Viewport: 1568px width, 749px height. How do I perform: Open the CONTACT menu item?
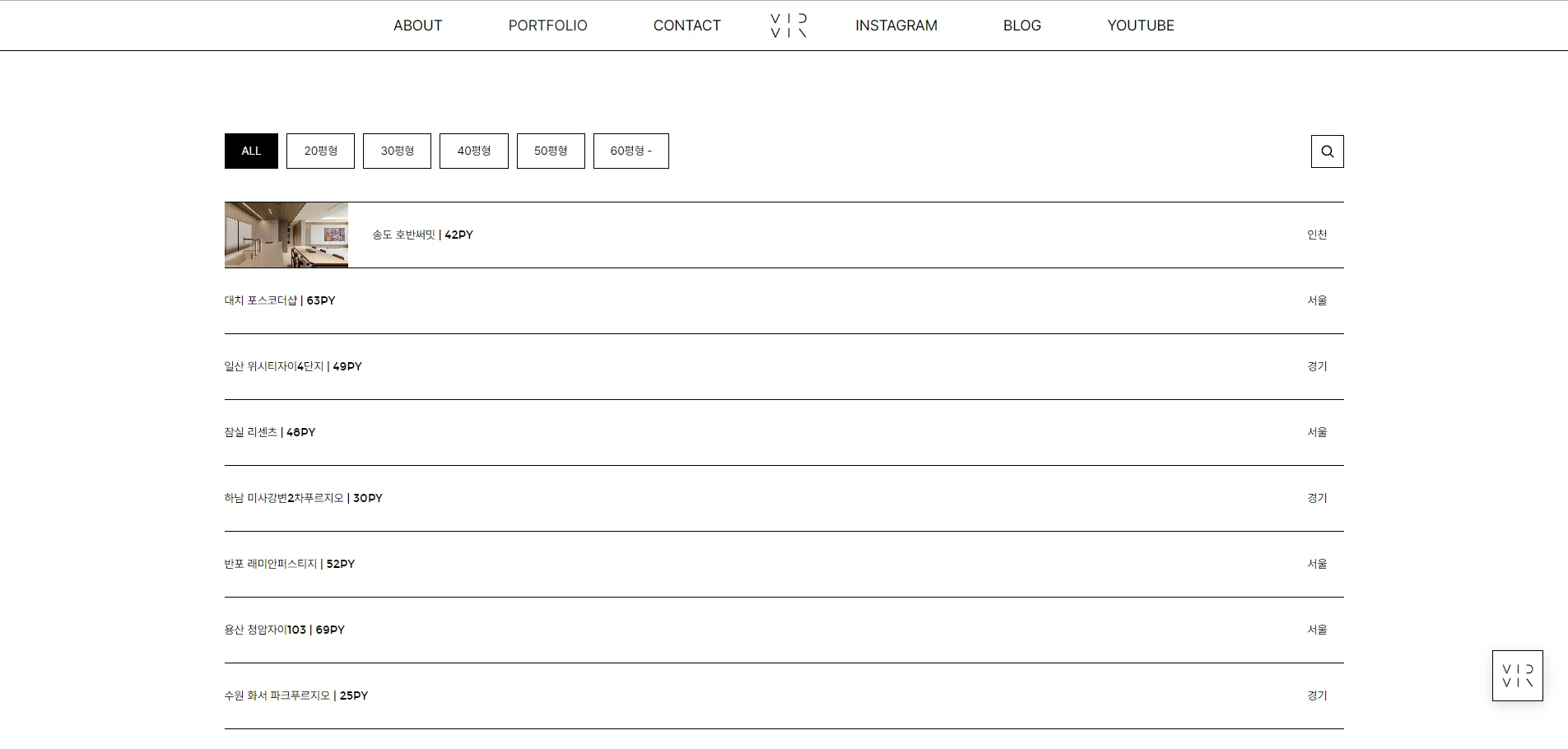tap(686, 26)
